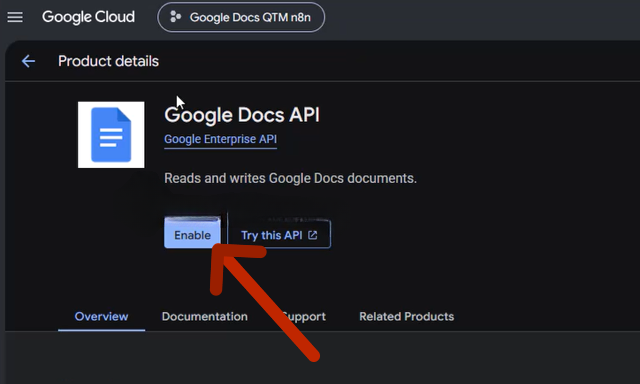This screenshot has height=384, width=640.
Task: Open the hamburger navigation menu
Action: pos(15,17)
